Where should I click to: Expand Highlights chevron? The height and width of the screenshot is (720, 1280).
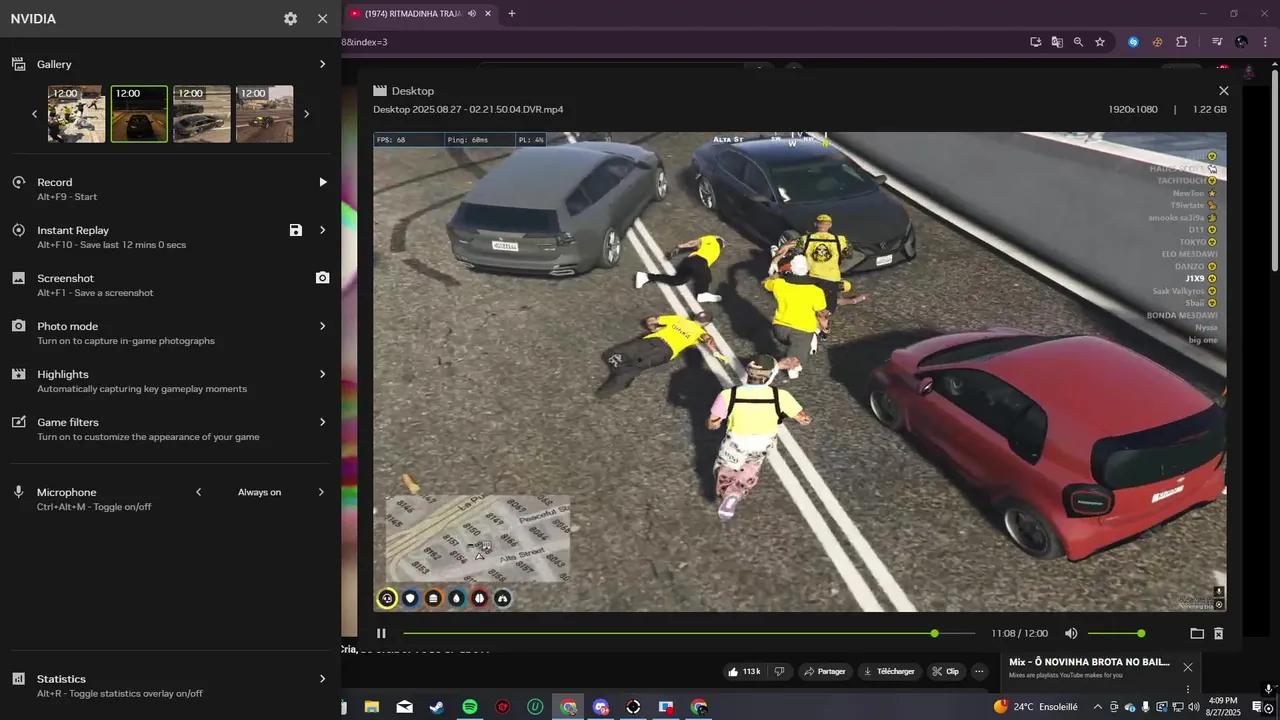pos(322,374)
